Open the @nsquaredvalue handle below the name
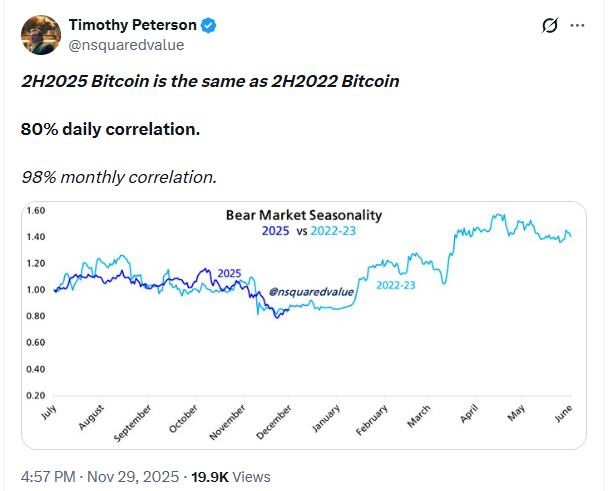This screenshot has height=491, width=611. (126, 44)
